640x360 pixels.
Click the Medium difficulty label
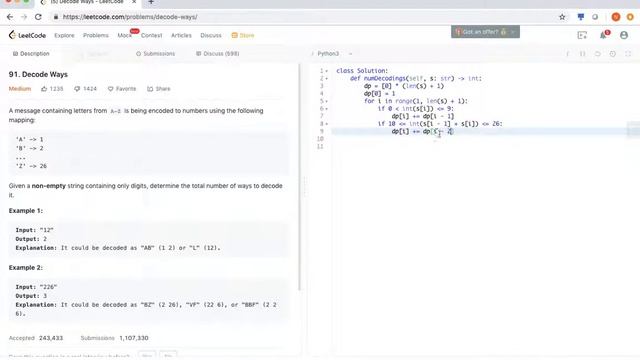point(20,89)
